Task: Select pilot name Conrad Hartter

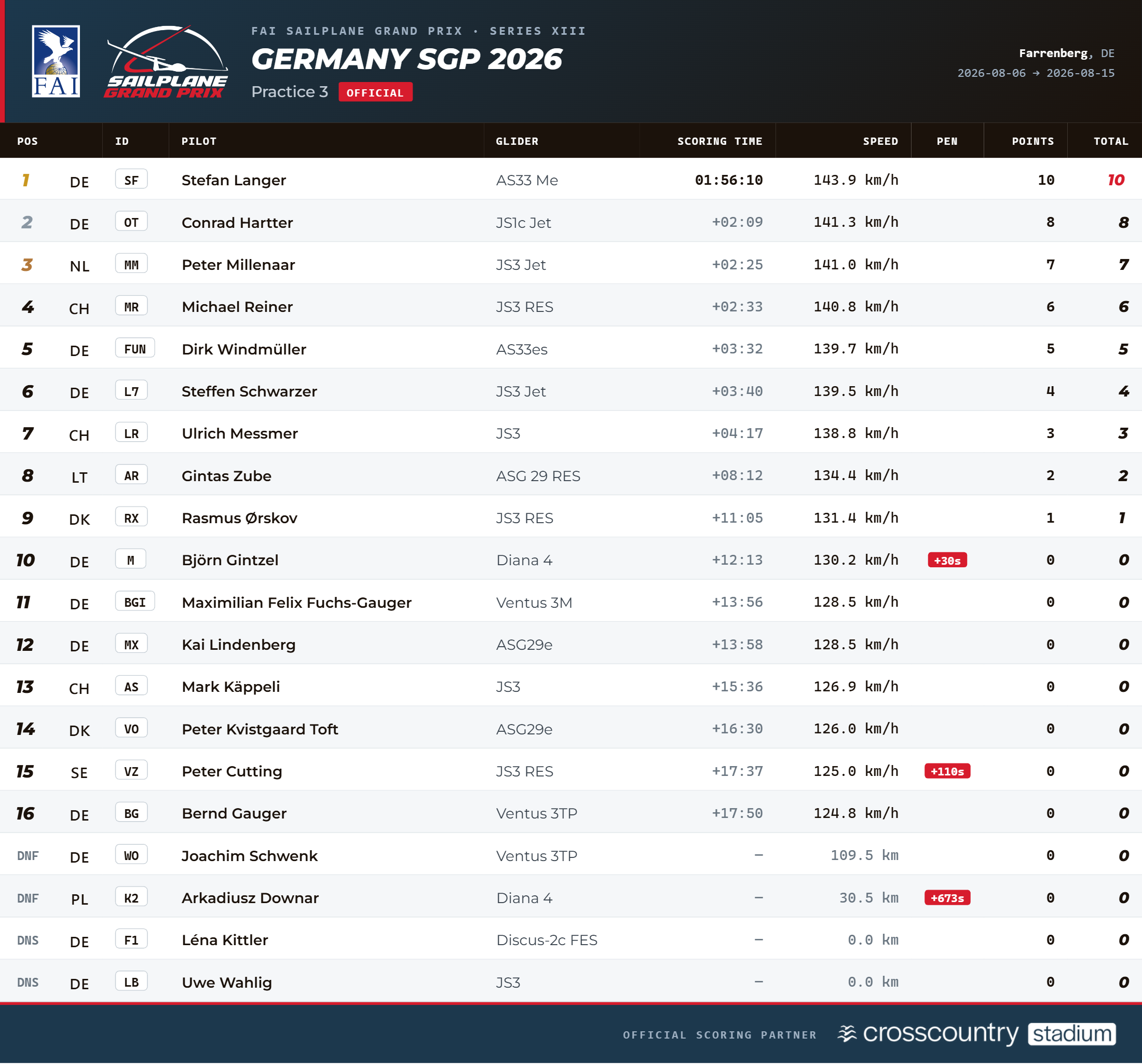Action: pyautogui.click(x=237, y=222)
